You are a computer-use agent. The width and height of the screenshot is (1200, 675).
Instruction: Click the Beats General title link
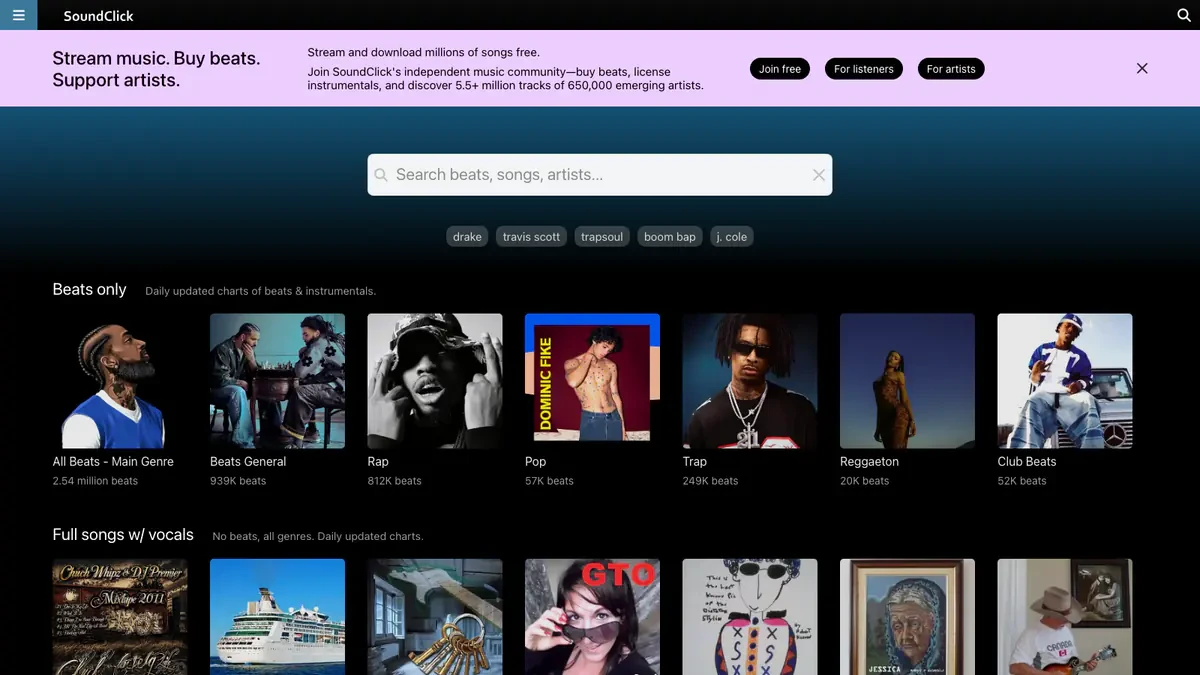tap(248, 462)
